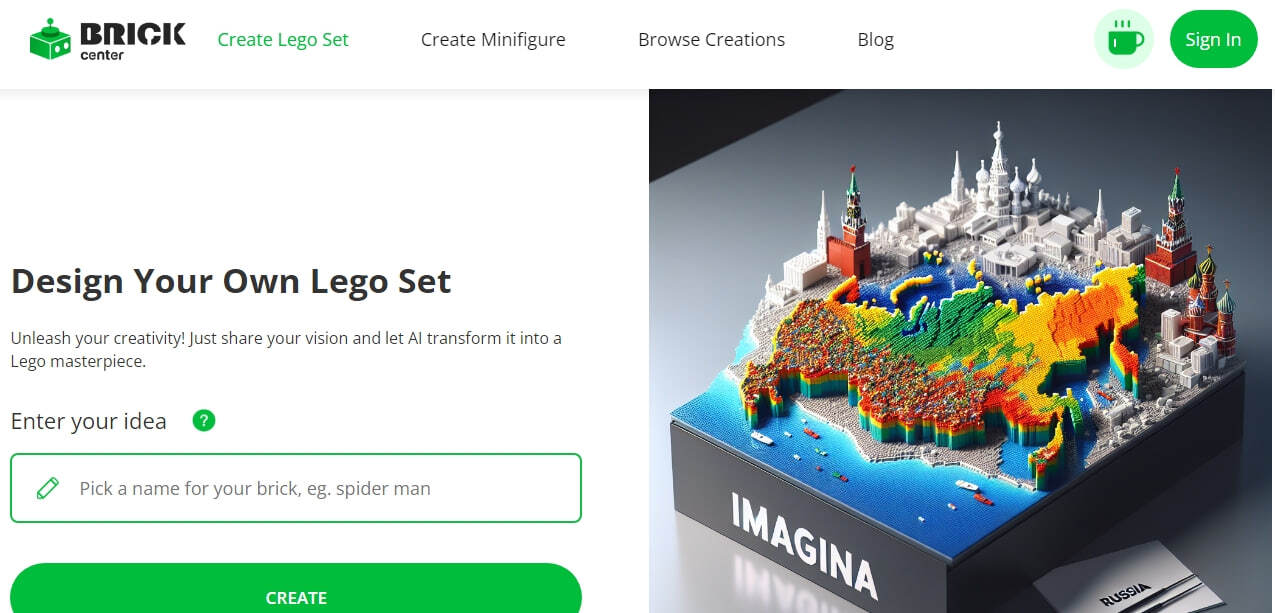Open the Create Lego Set page
This screenshot has height=613, width=1275.
click(283, 40)
